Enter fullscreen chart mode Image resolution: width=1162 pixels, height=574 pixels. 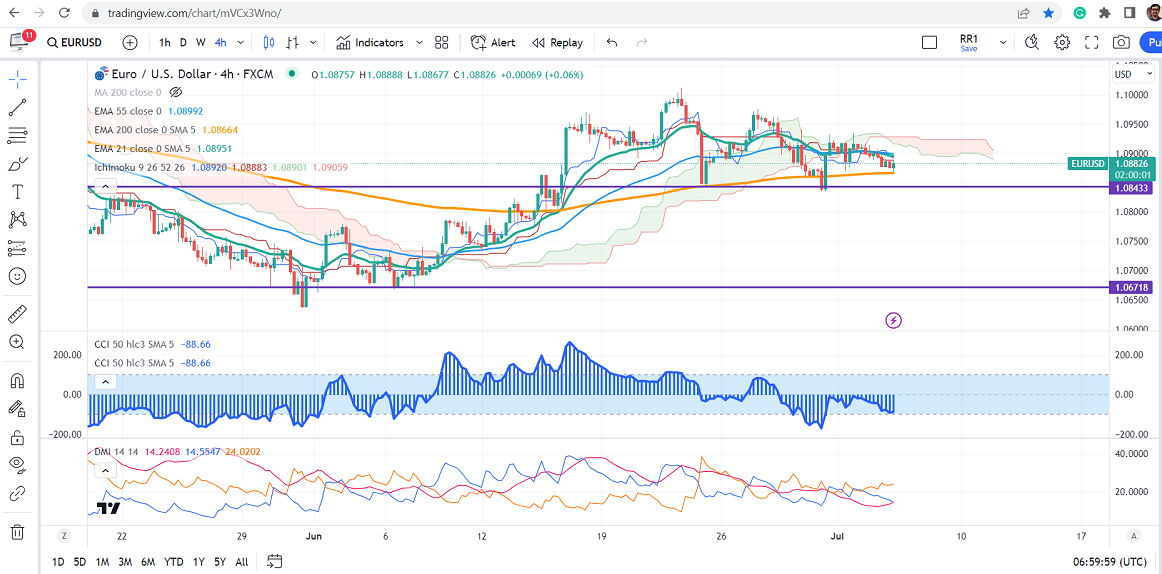click(x=1091, y=43)
